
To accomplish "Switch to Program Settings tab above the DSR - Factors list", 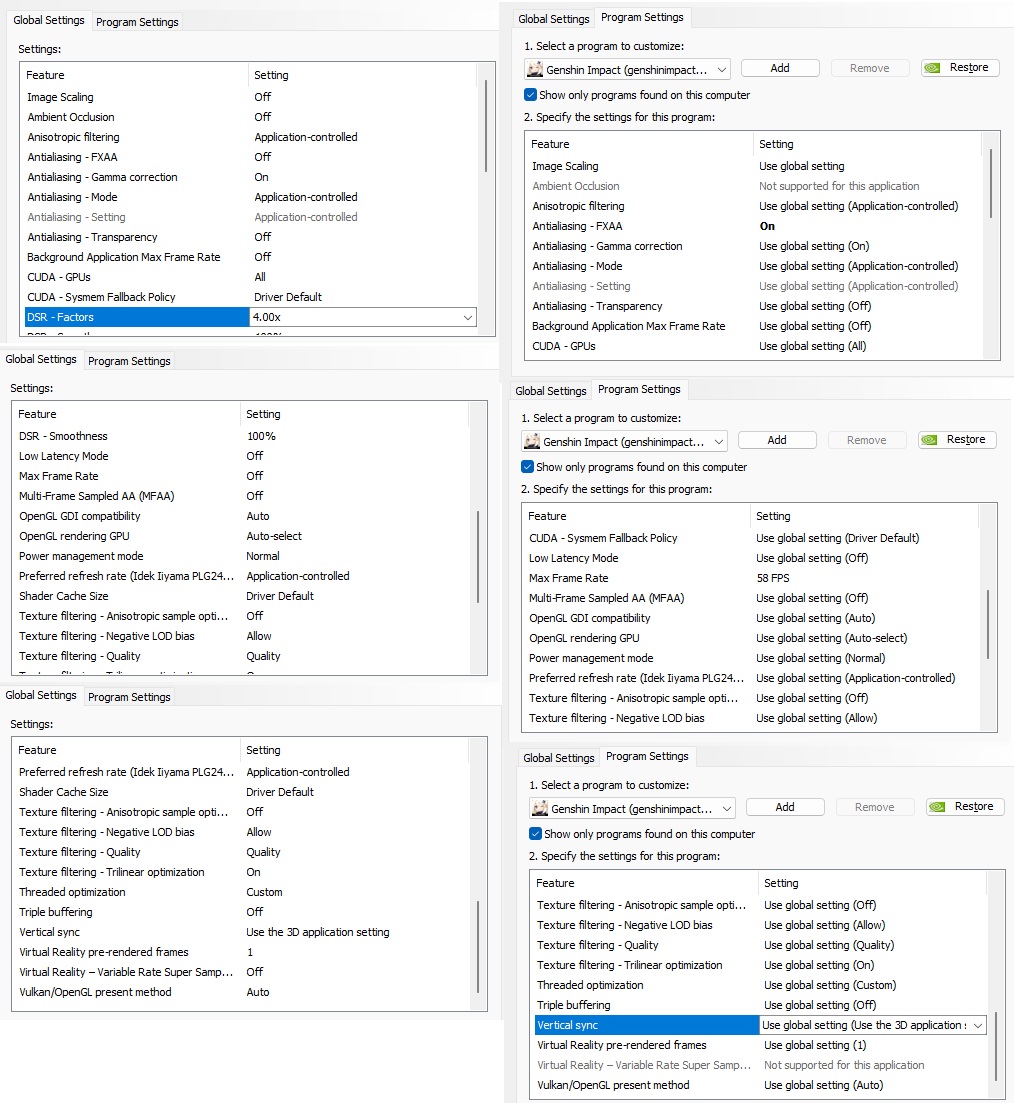I will pyautogui.click(x=137, y=22).
